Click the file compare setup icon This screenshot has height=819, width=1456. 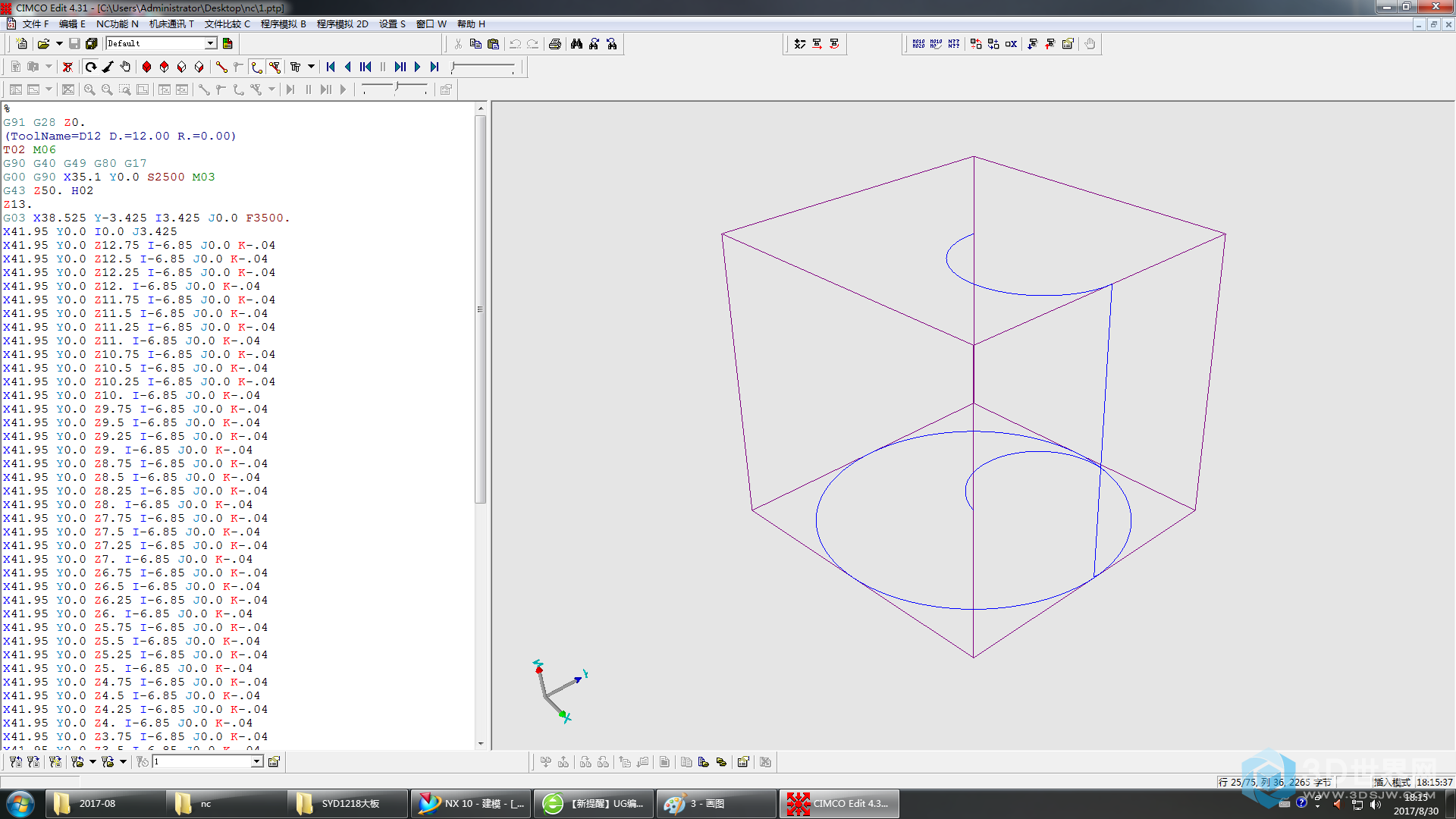(x=743, y=762)
